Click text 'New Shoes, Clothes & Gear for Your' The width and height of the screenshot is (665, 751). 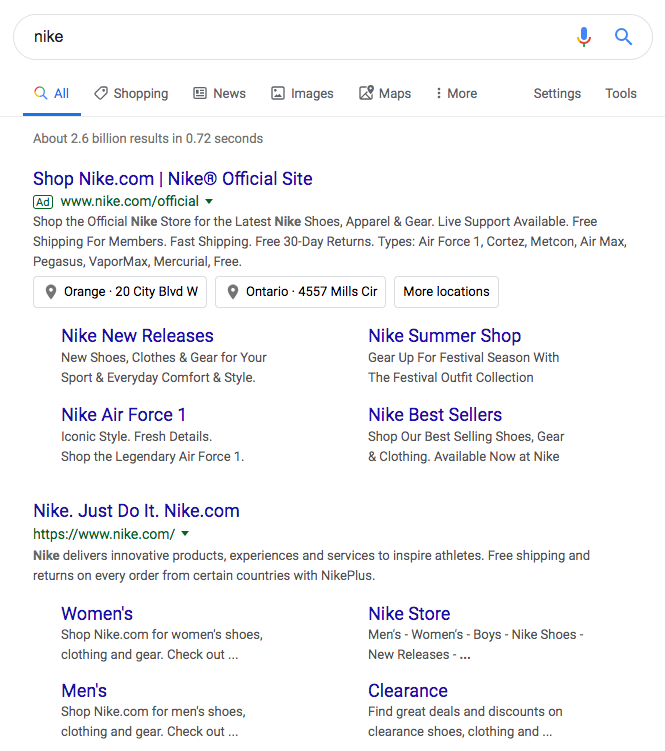click(x=164, y=358)
